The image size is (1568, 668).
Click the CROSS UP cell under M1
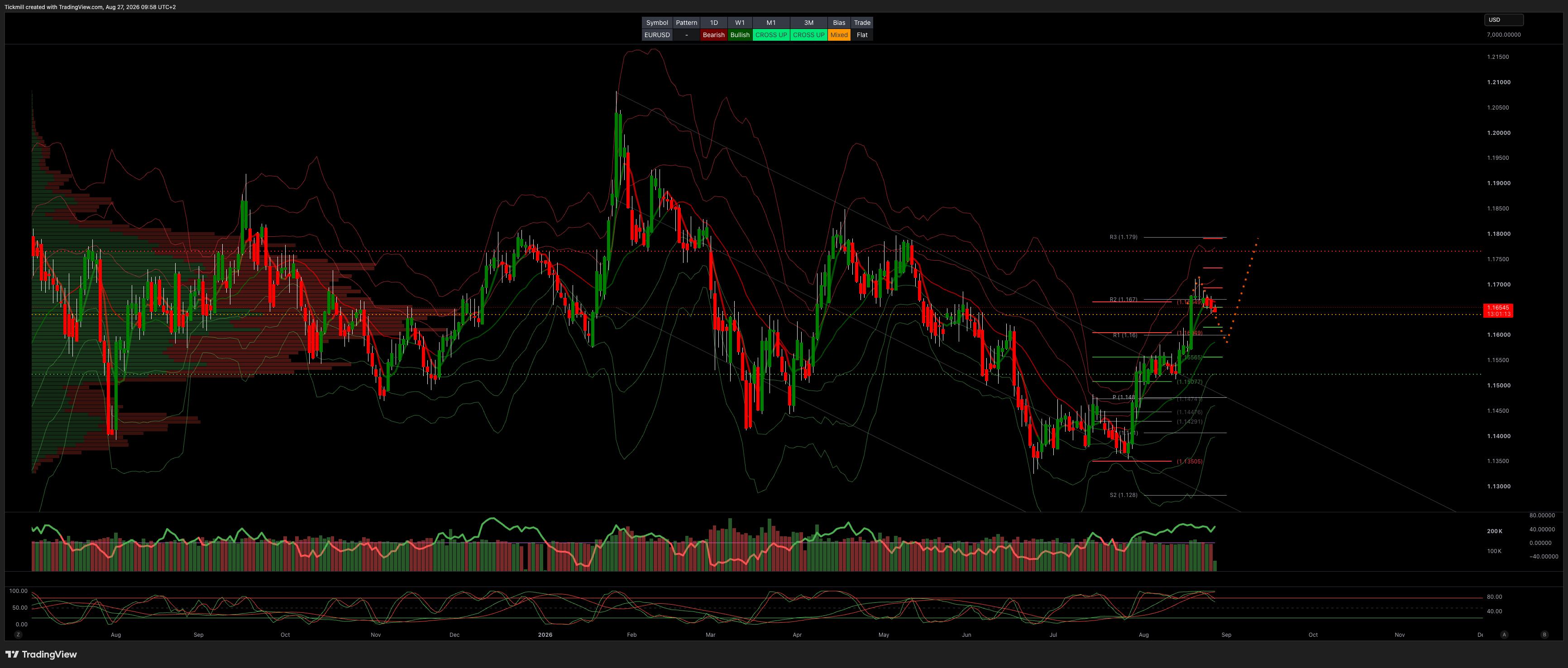pyautogui.click(x=771, y=35)
